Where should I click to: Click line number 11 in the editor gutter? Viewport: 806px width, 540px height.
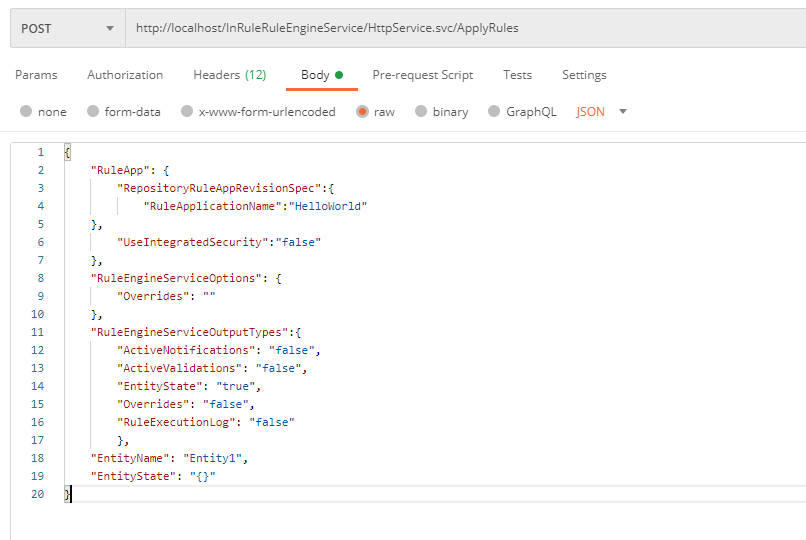click(x=39, y=332)
